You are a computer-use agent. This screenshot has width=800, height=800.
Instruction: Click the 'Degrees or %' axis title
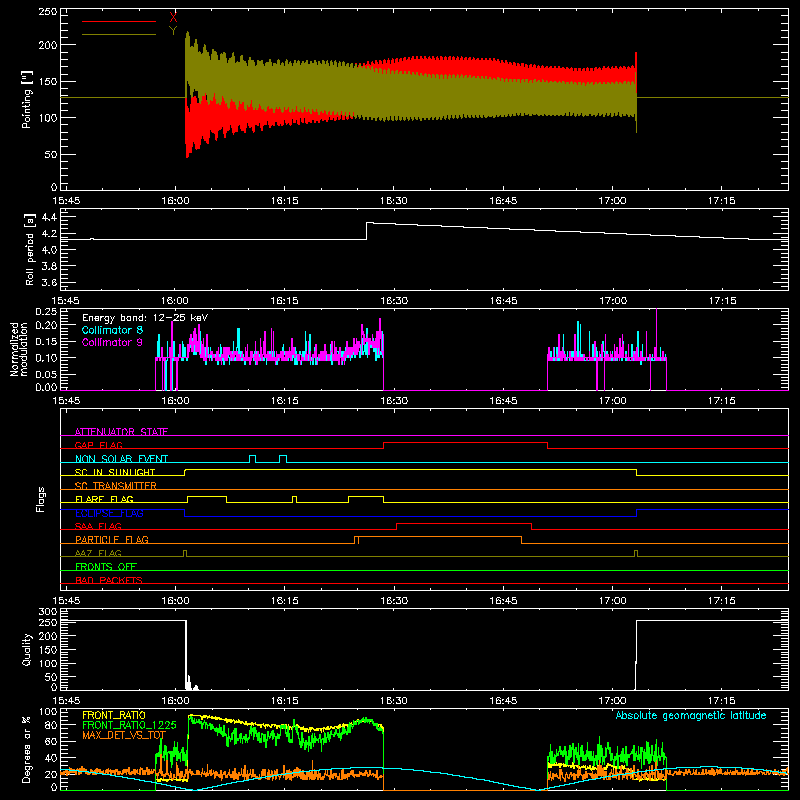pos(27,750)
